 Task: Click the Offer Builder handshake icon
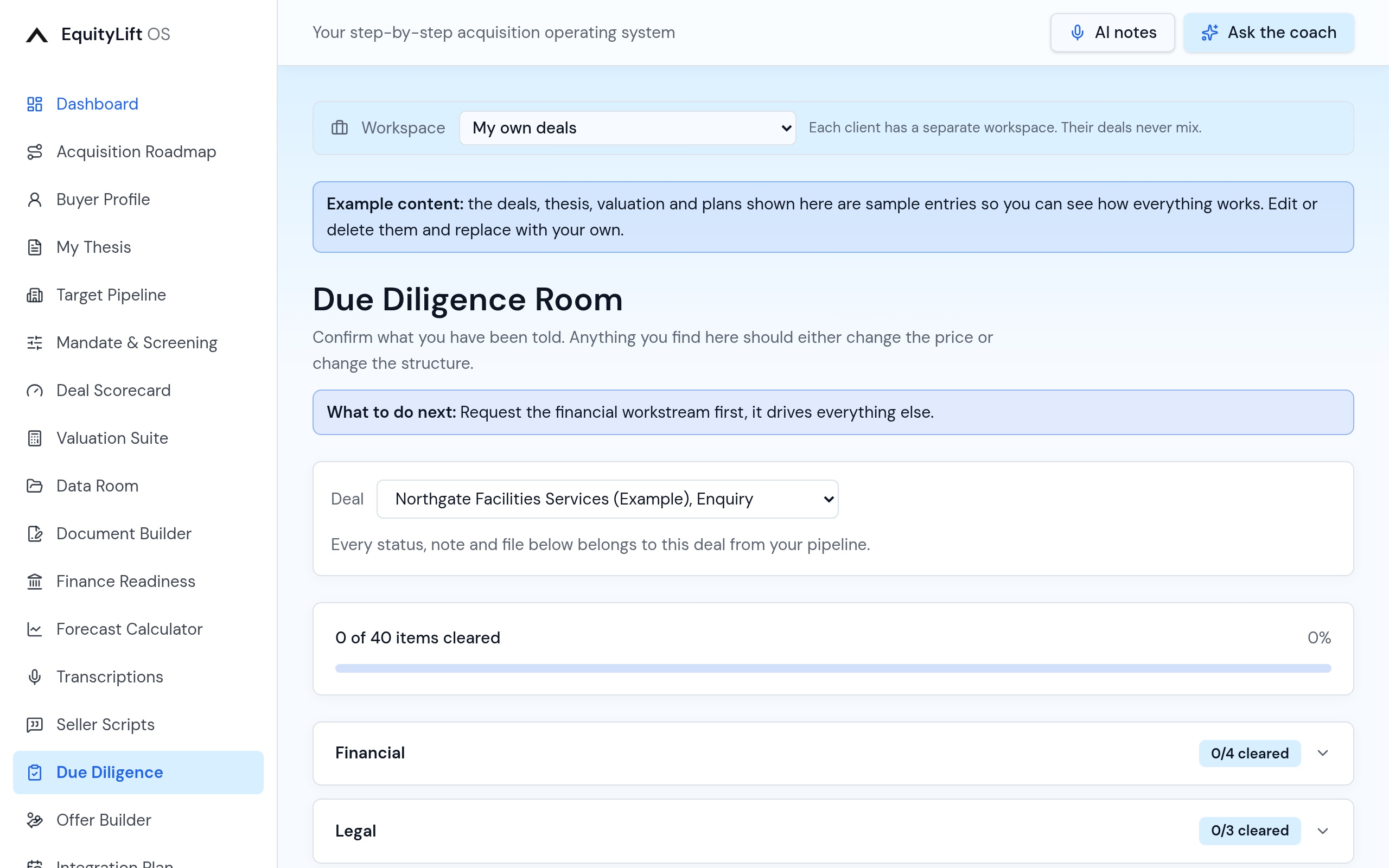tap(34, 820)
